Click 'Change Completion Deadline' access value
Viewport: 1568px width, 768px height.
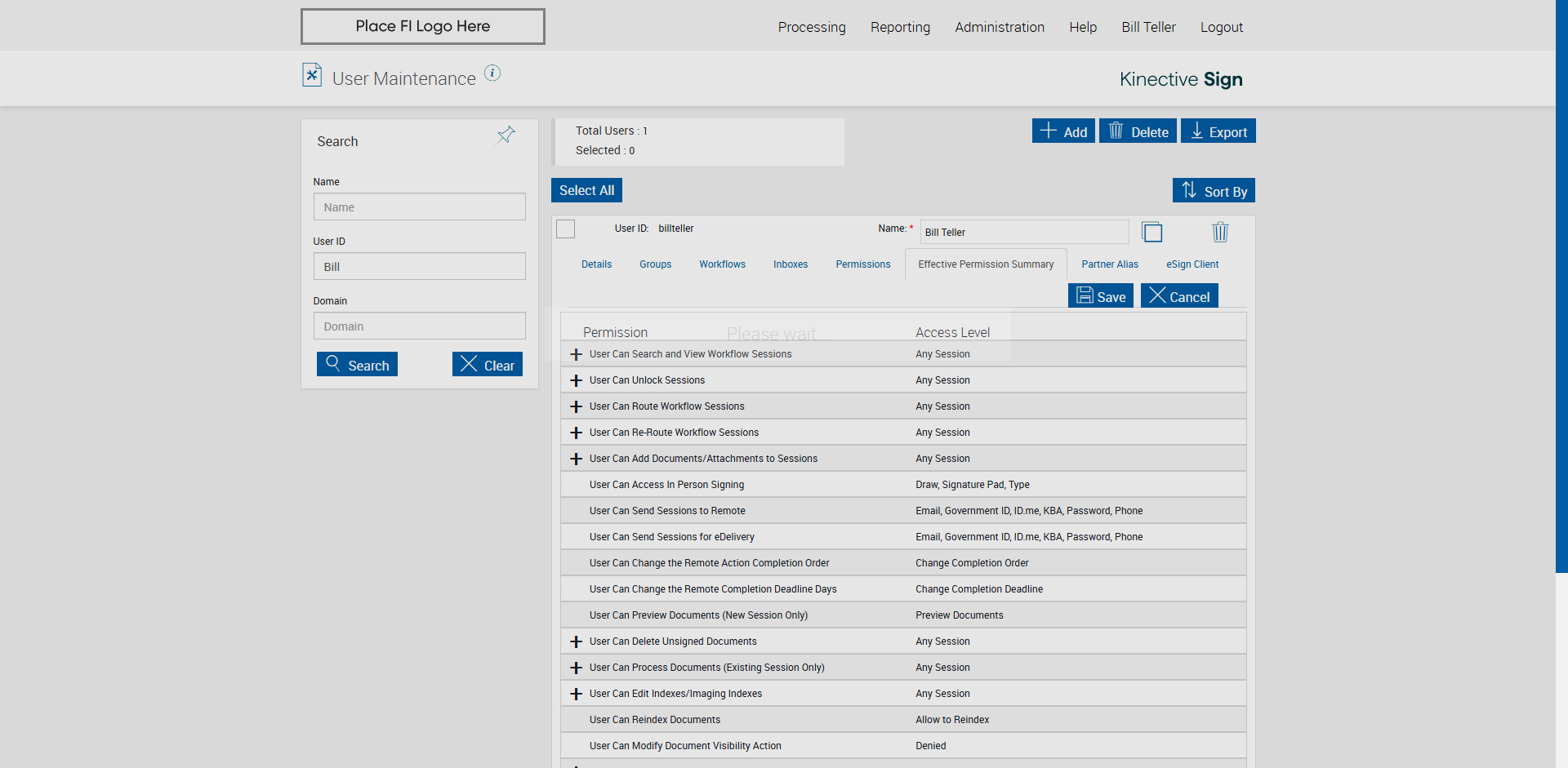[979, 589]
